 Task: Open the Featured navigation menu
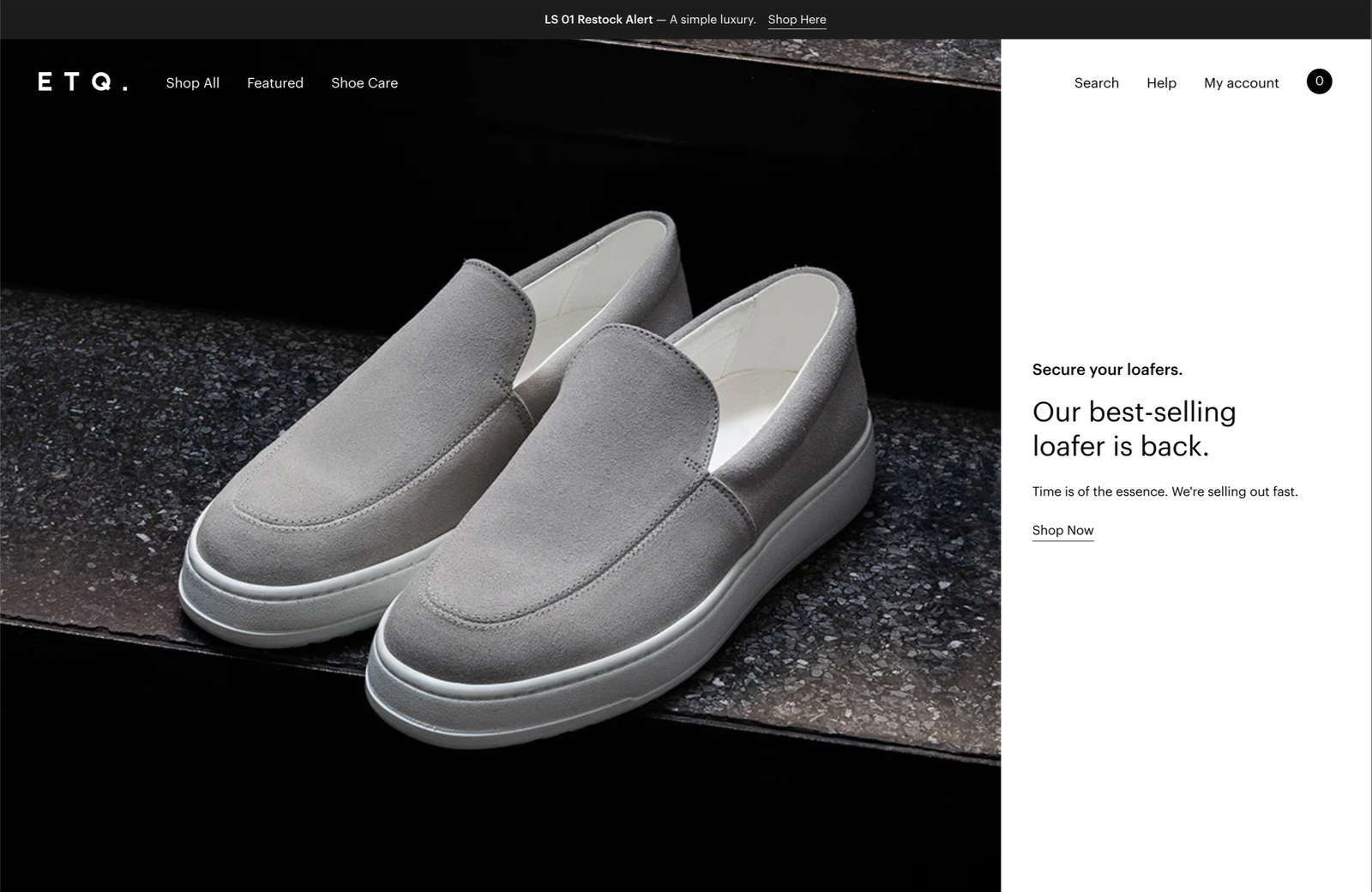(275, 83)
